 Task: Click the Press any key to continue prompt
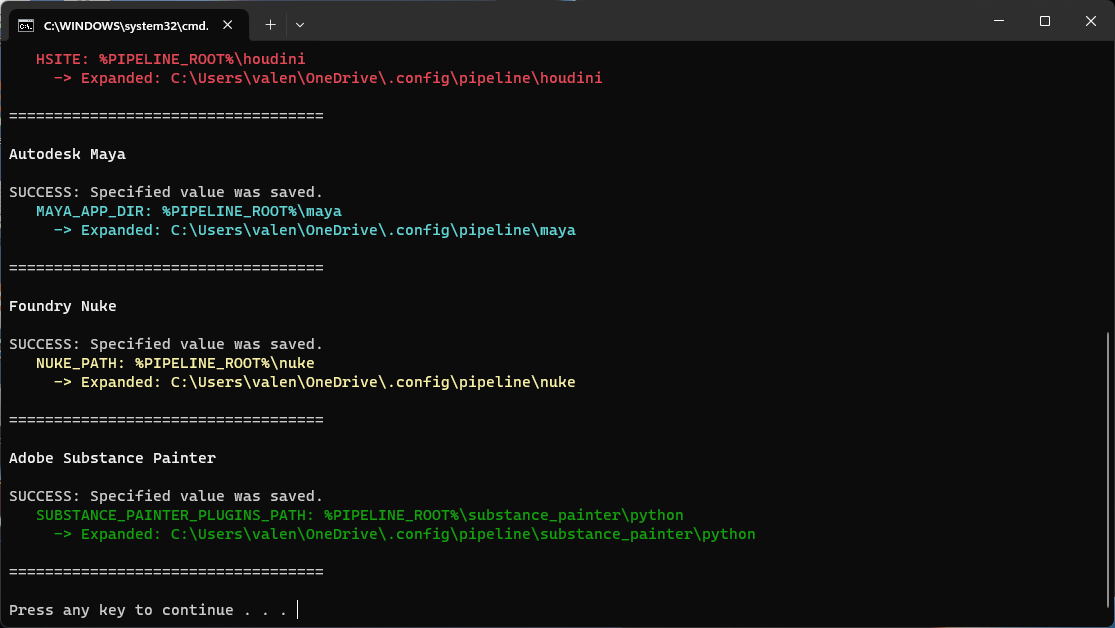coord(148,610)
